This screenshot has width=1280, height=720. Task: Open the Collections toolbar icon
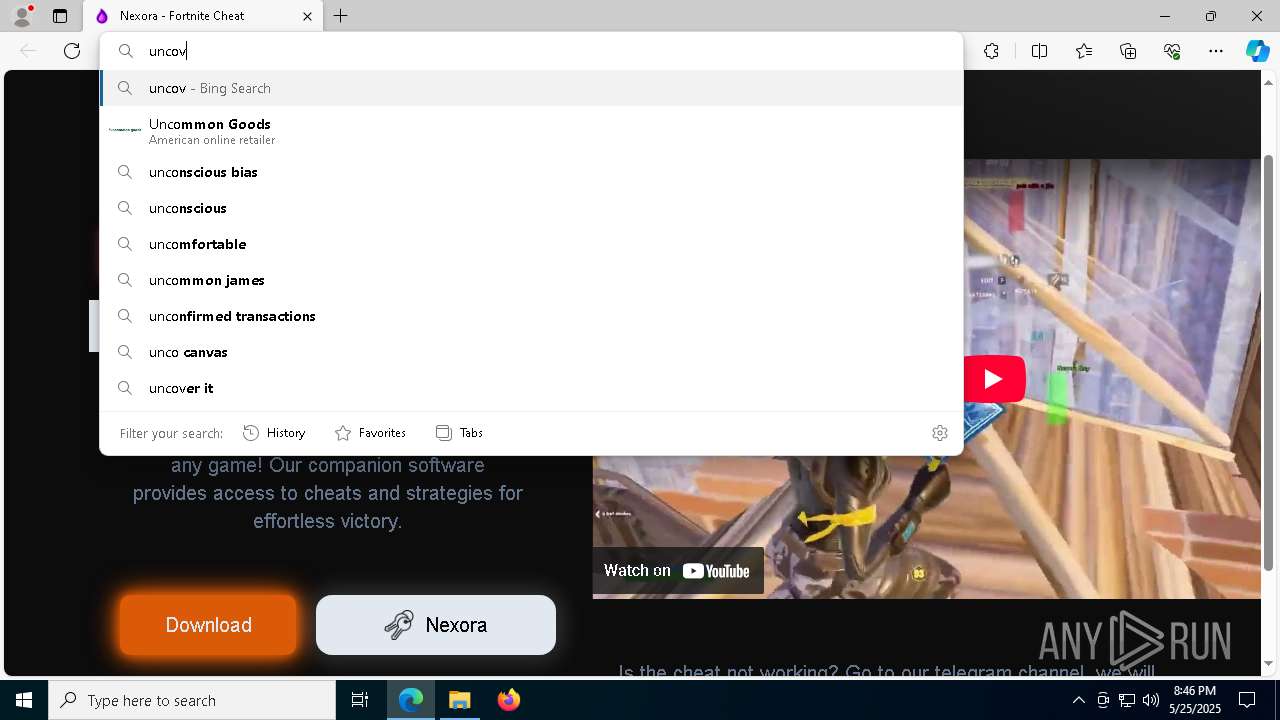point(1128,51)
